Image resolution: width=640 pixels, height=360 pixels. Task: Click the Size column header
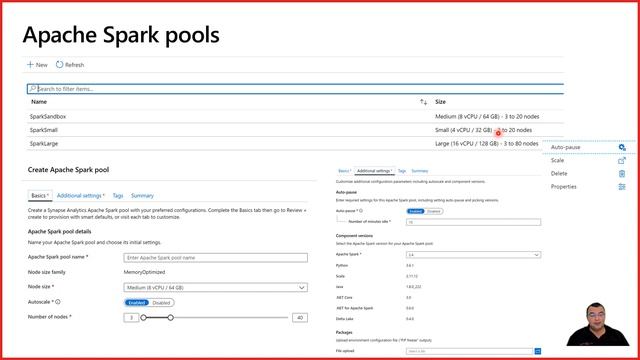[x=440, y=102]
